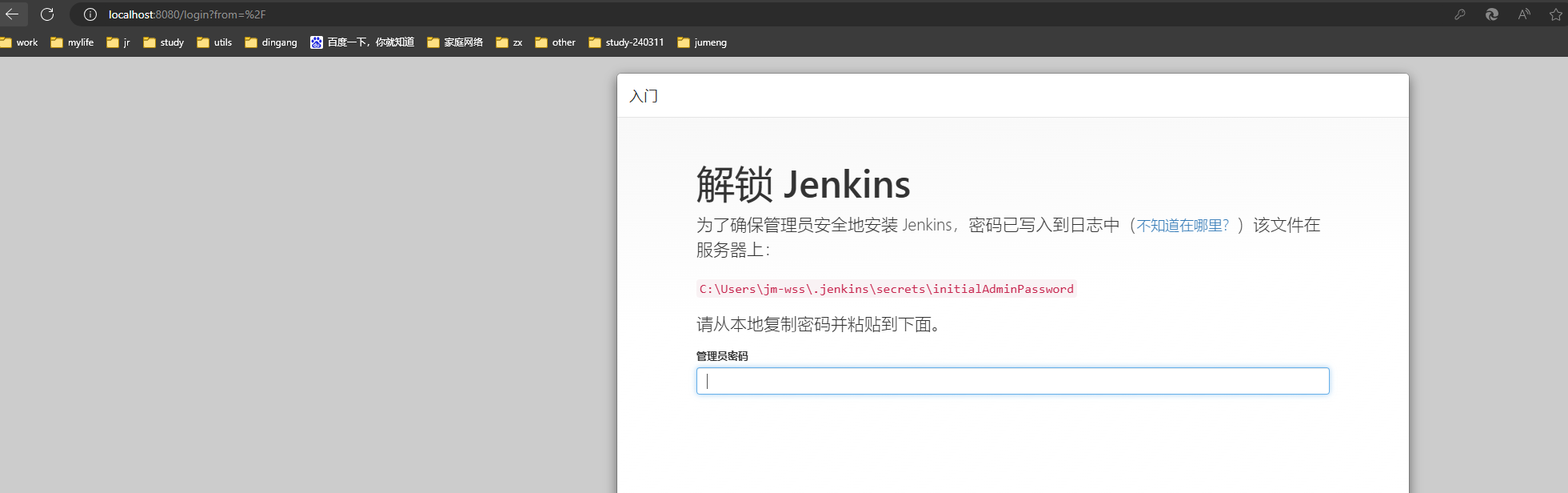
Task: Open the utils favorites folder
Action: pyautogui.click(x=214, y=42)
